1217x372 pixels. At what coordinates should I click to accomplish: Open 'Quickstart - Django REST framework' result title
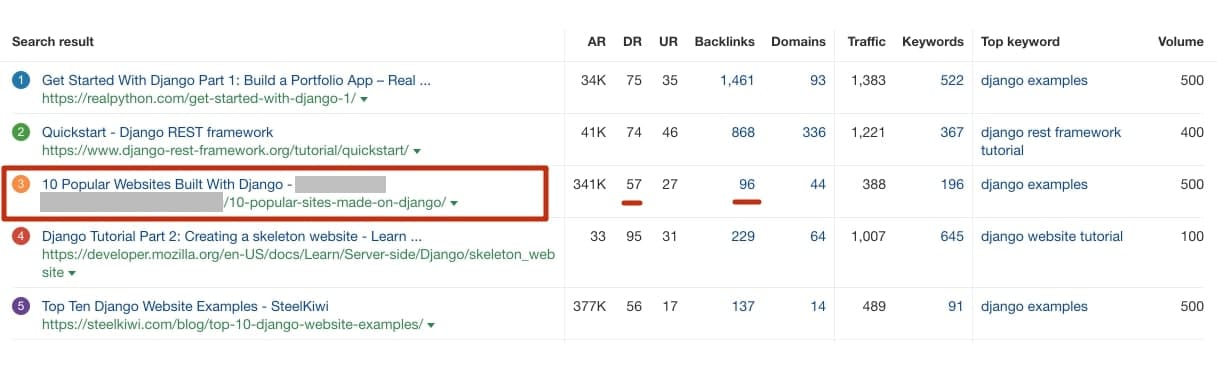coord(157,132)
